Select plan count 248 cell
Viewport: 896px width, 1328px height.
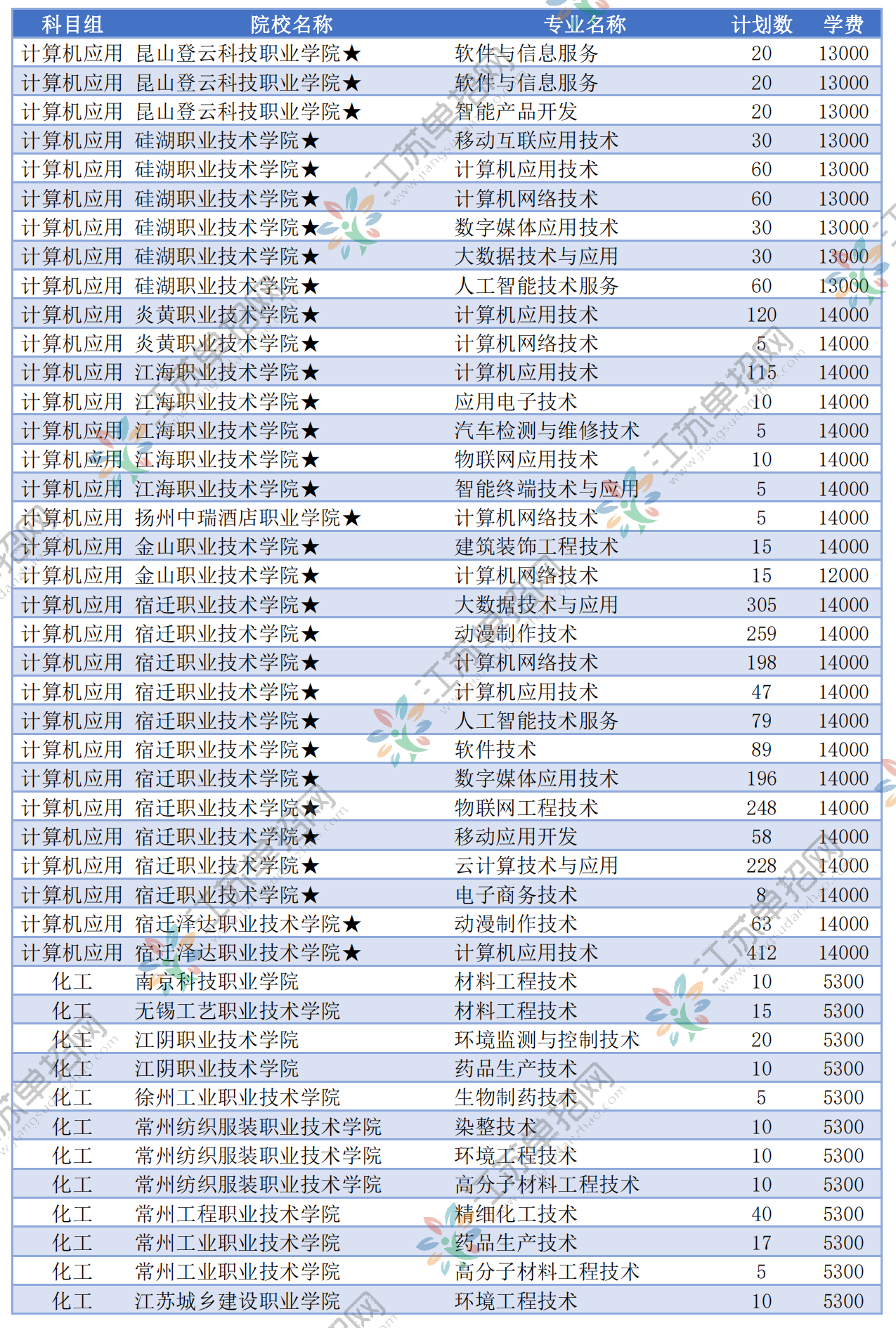click(x=762, y=808)
